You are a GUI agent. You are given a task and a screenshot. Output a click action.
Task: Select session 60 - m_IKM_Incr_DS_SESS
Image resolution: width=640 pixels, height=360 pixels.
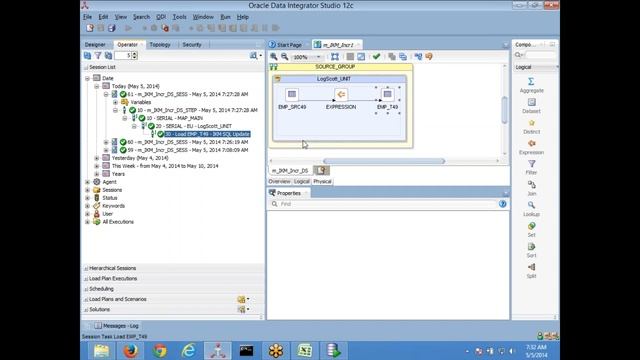[188, 142]
